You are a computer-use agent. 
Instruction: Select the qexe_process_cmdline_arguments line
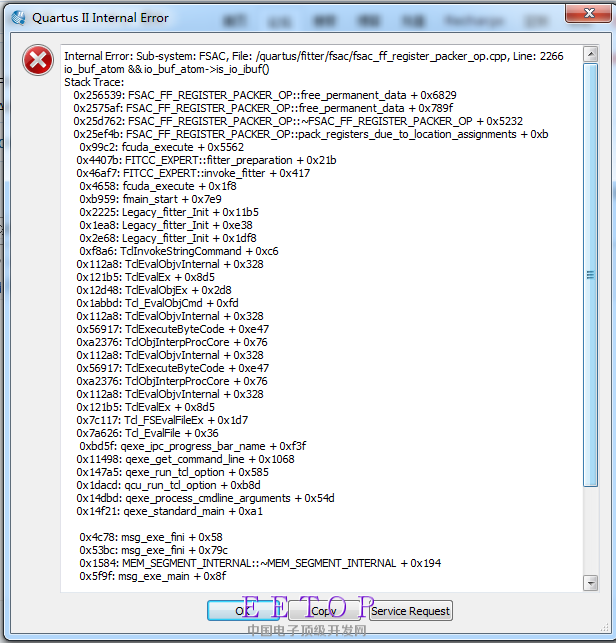pos(205,498)
